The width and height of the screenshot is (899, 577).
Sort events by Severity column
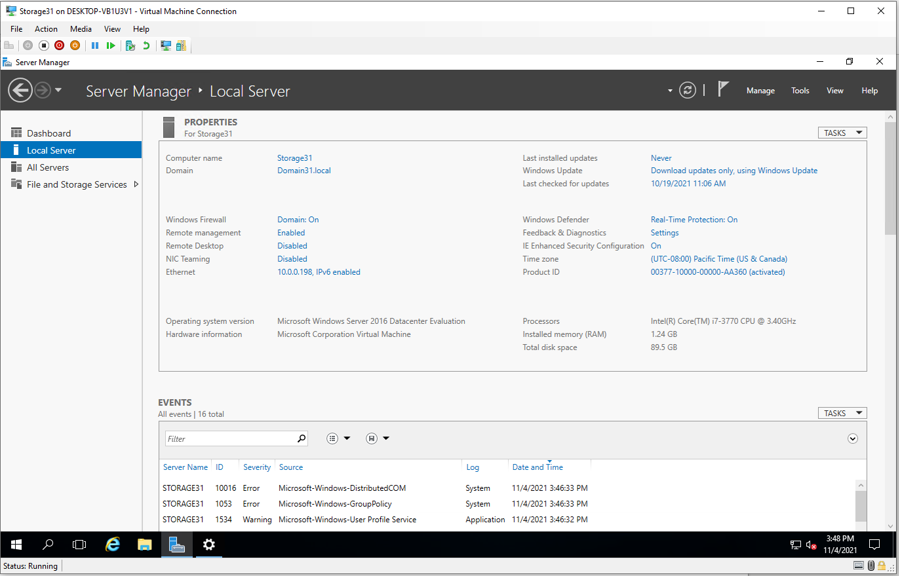(x=257, y=467)
